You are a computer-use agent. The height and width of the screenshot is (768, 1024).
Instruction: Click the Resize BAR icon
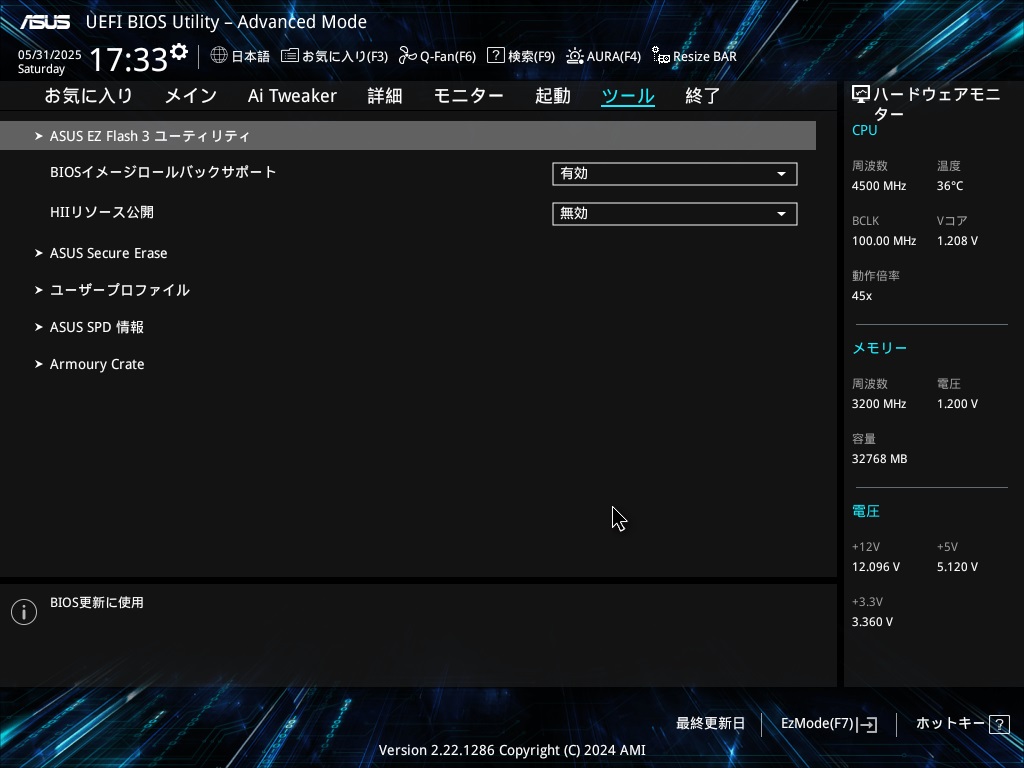pyautogui.click(x=661, y=56)
